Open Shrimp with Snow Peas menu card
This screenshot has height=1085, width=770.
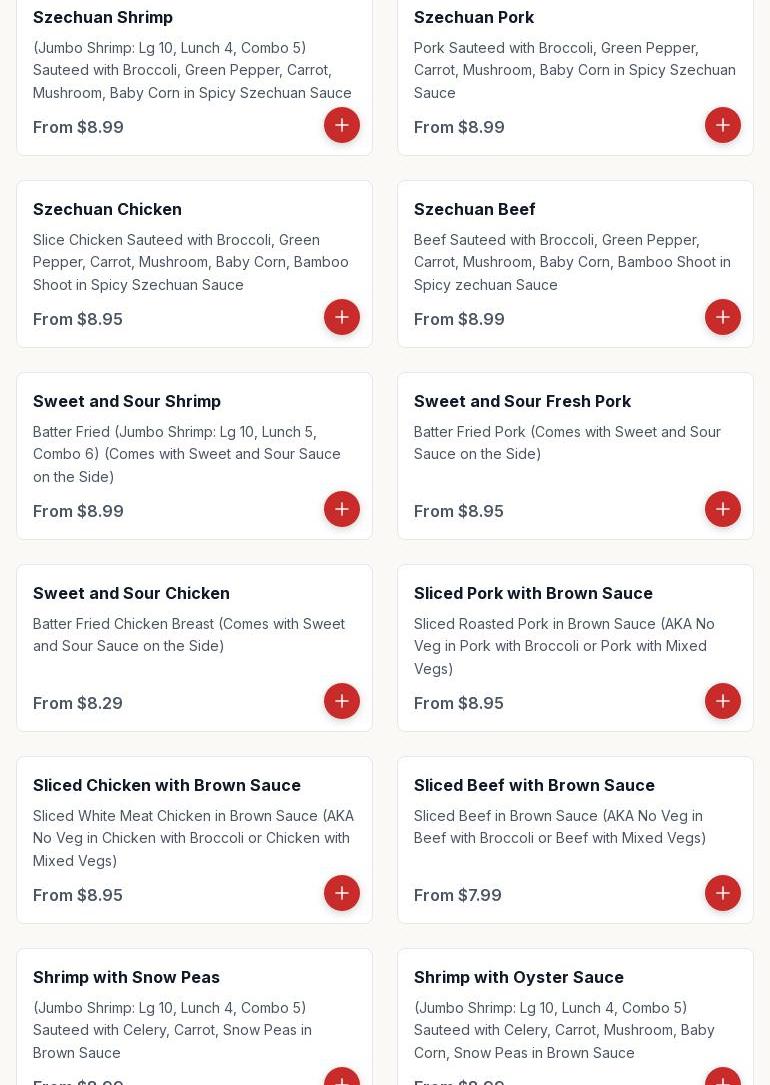tap(194, 1016)
